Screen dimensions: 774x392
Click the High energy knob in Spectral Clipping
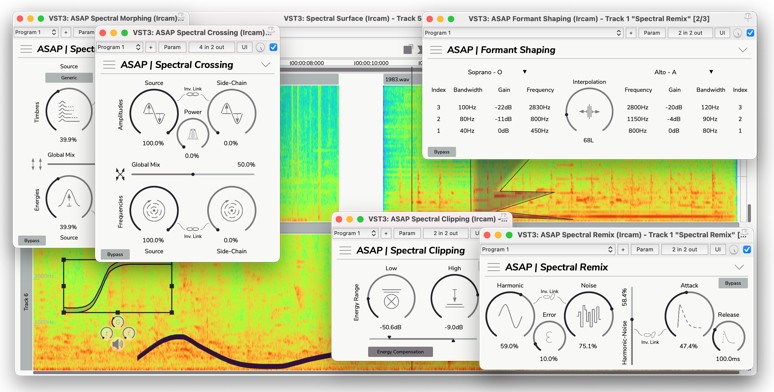pyautogui.click(x=454, y=299)
